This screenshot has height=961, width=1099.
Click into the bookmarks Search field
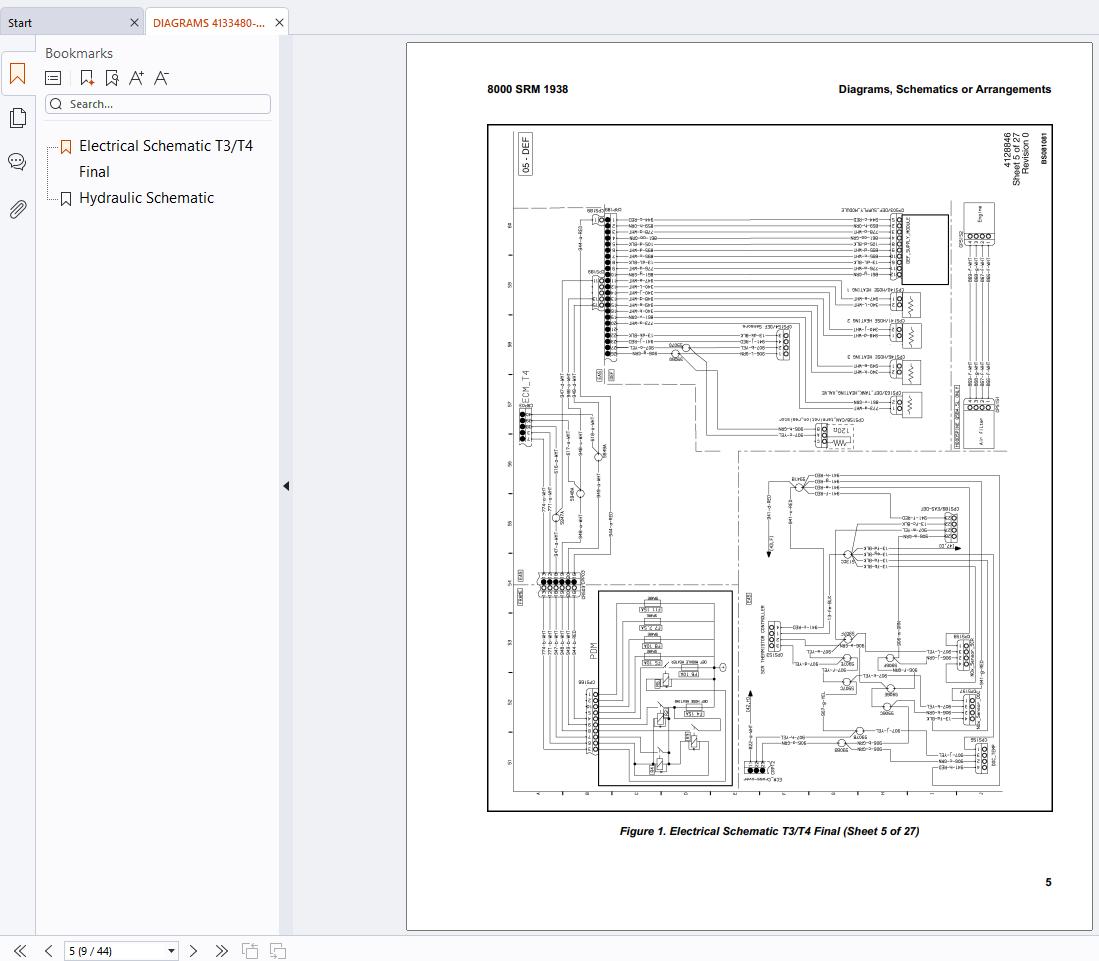coord(158,104)
